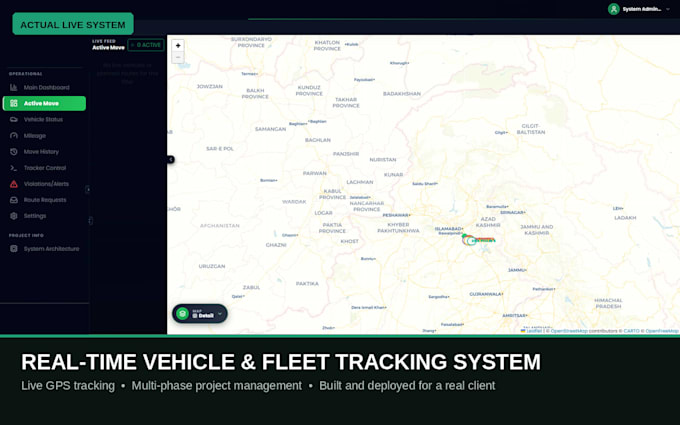Viewport: 680px width, 425px height.
Task: Click the ISLAMABAD map label
Action: tap(449, 229)
